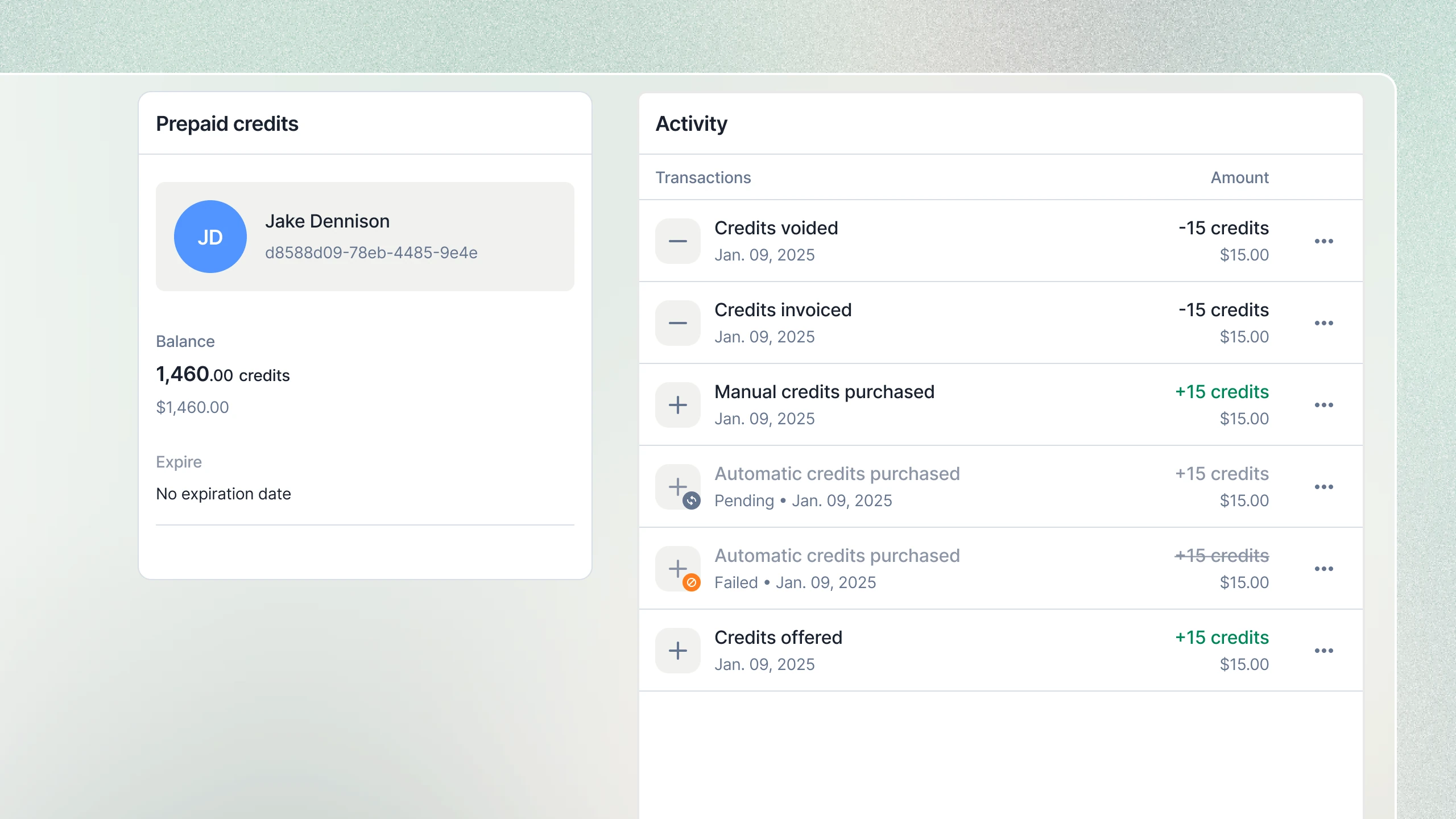Open options menu for Credits offered row
1456x819 pixels.
click(1323, 651)
